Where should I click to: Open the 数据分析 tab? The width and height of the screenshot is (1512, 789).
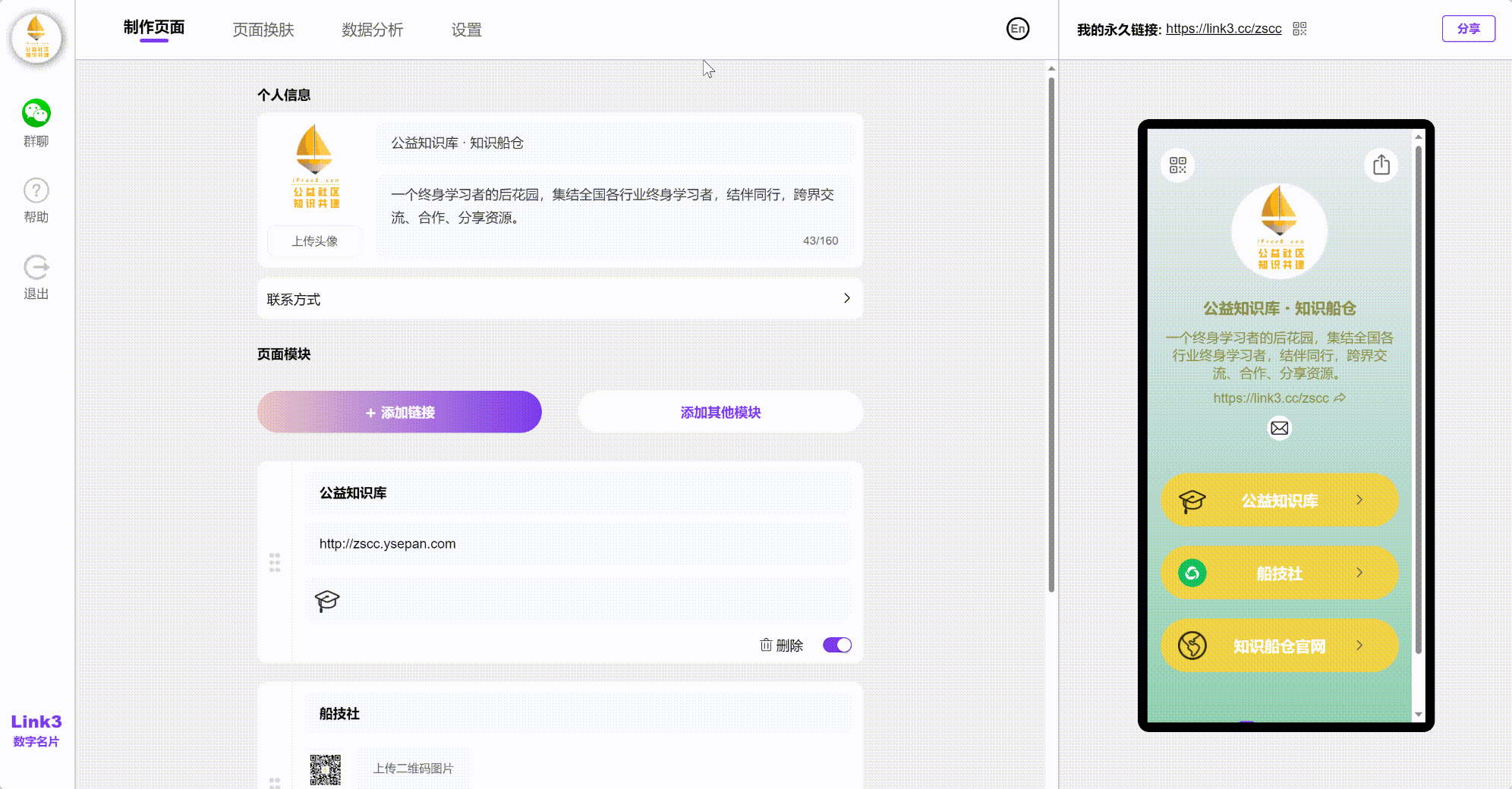[372, 30]
